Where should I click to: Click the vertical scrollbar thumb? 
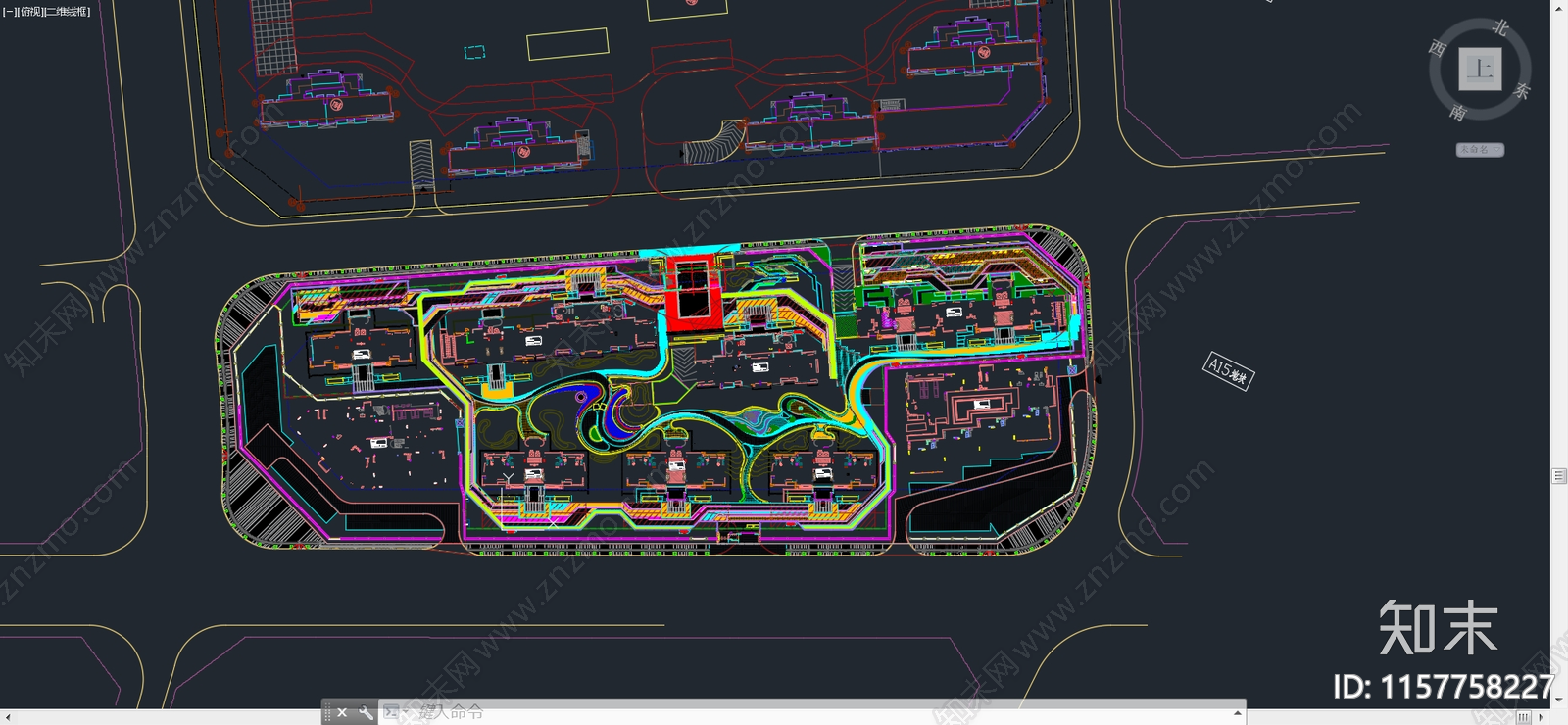point(1559,476)
